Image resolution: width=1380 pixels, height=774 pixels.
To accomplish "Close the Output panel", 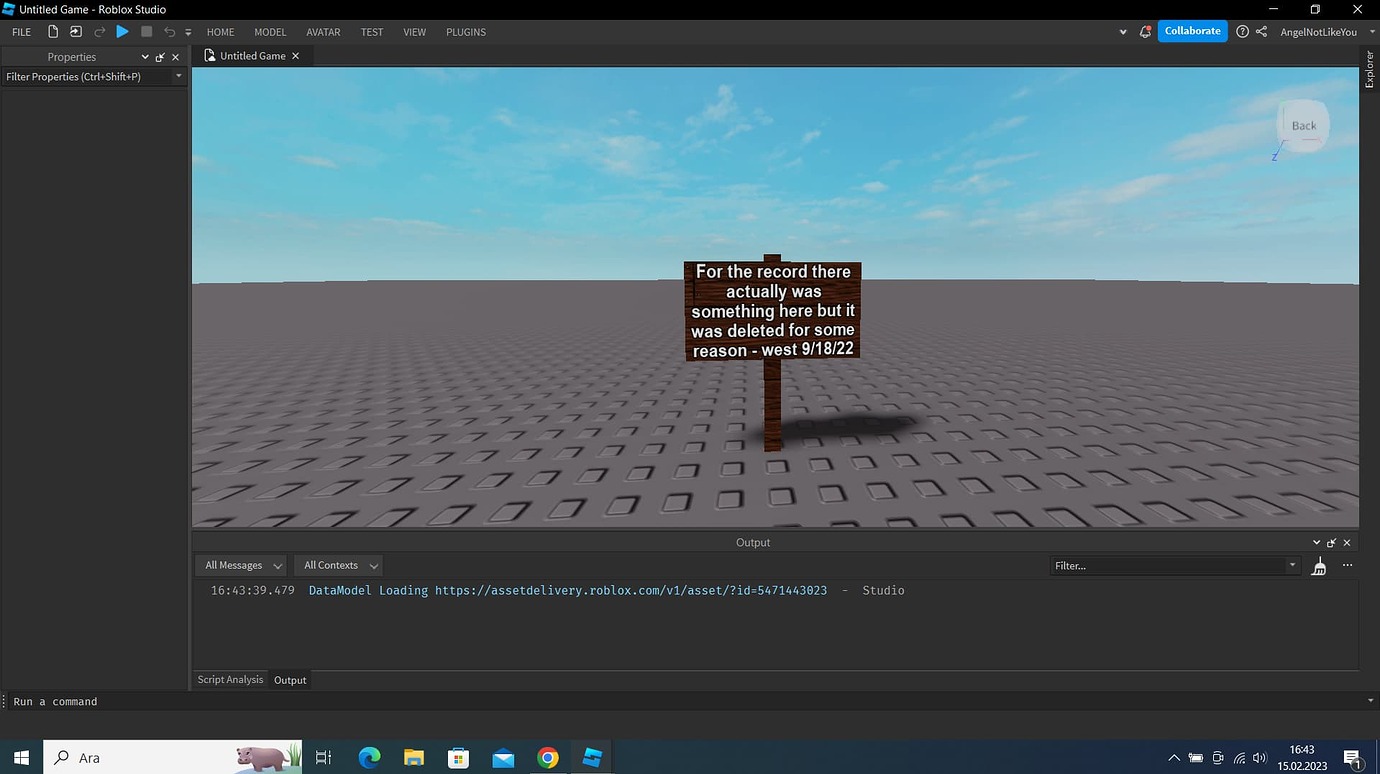I will [1347, 542].
